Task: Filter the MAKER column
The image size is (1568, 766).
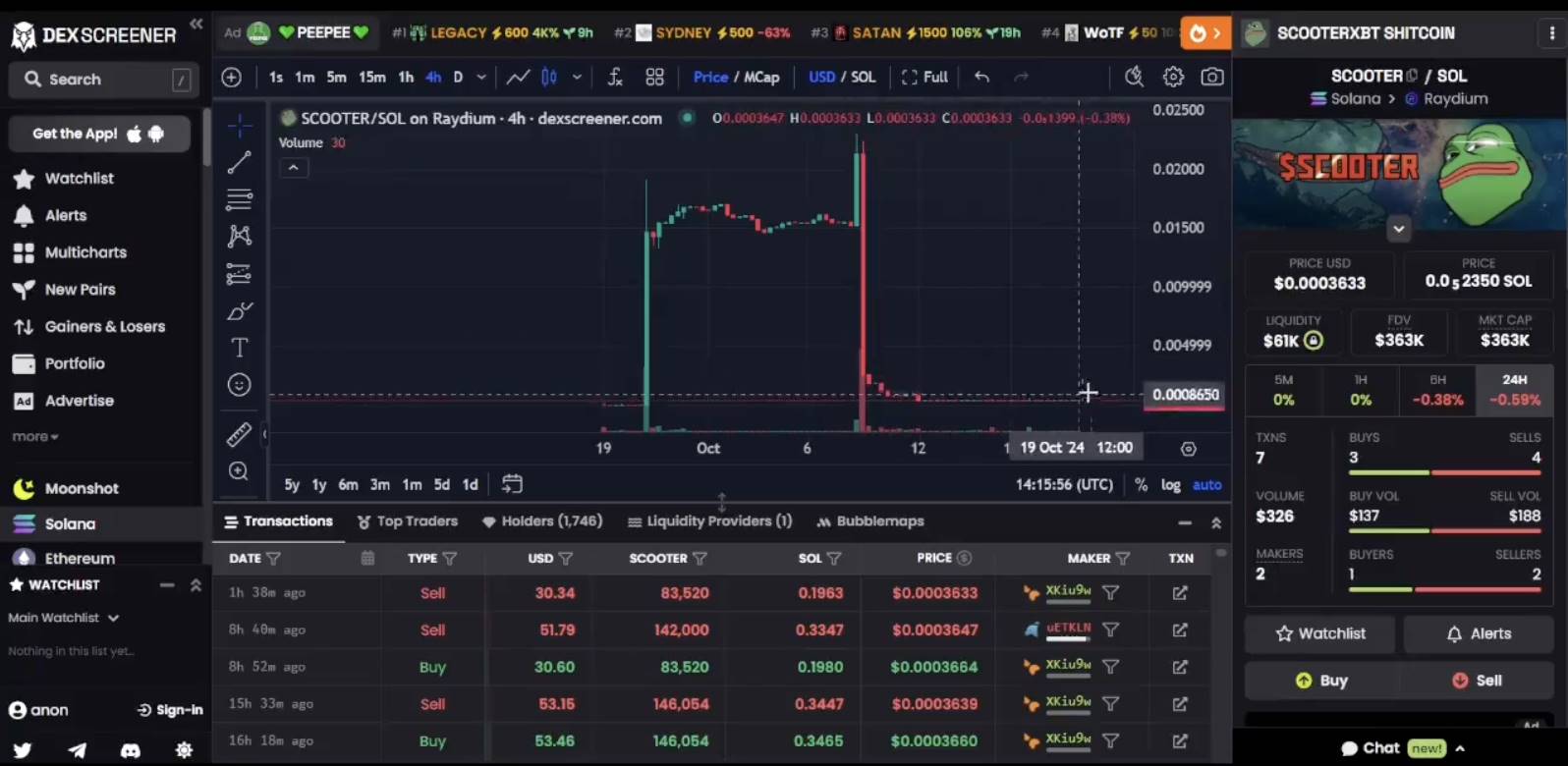Action: point(1122,558)
